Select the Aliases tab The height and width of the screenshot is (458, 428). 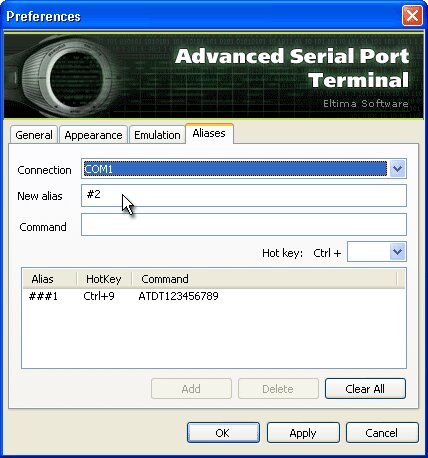[209, 133]
